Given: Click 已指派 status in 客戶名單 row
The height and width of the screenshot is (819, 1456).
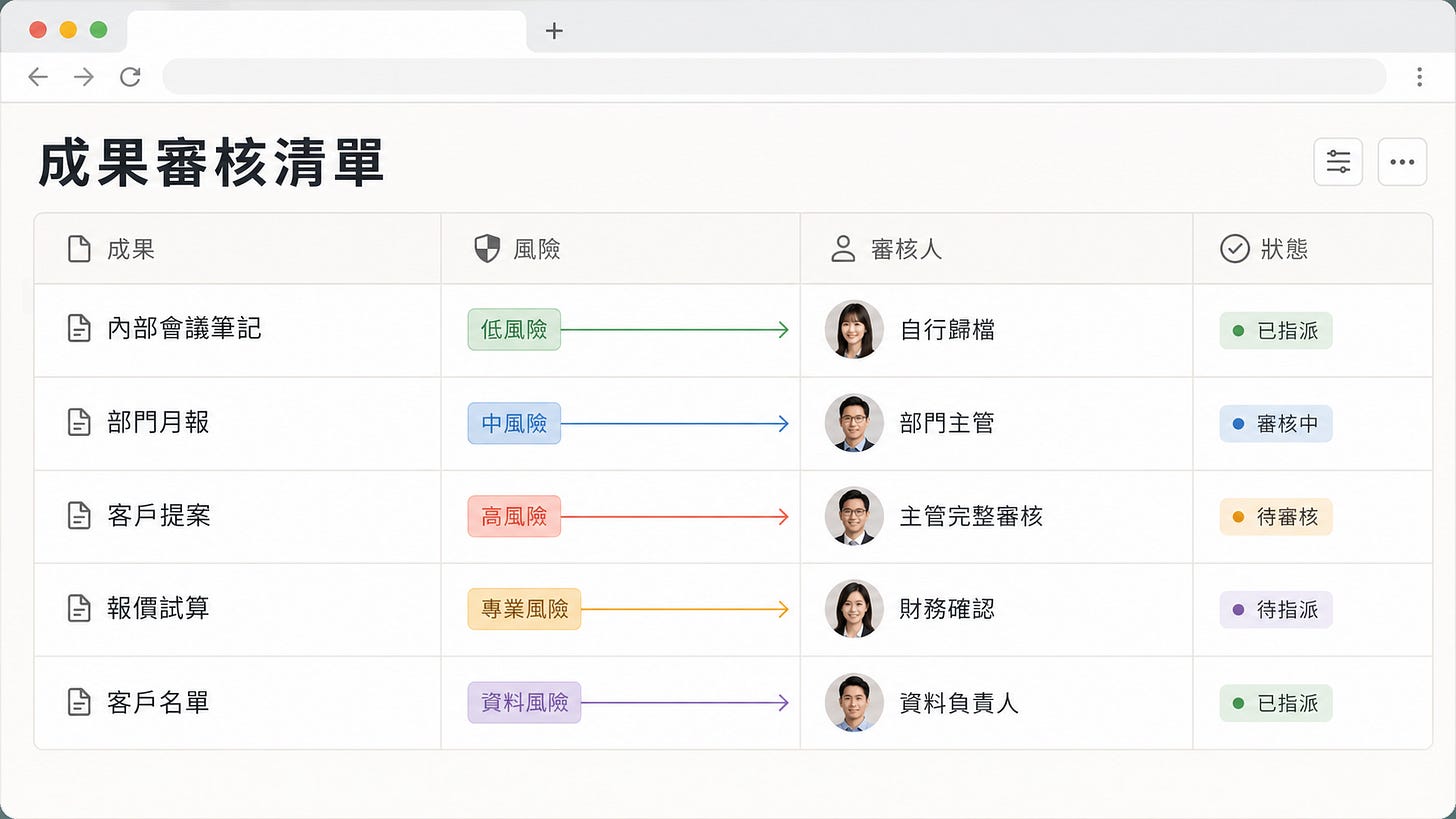Looking at the screenshot, I should [1276, 702].
